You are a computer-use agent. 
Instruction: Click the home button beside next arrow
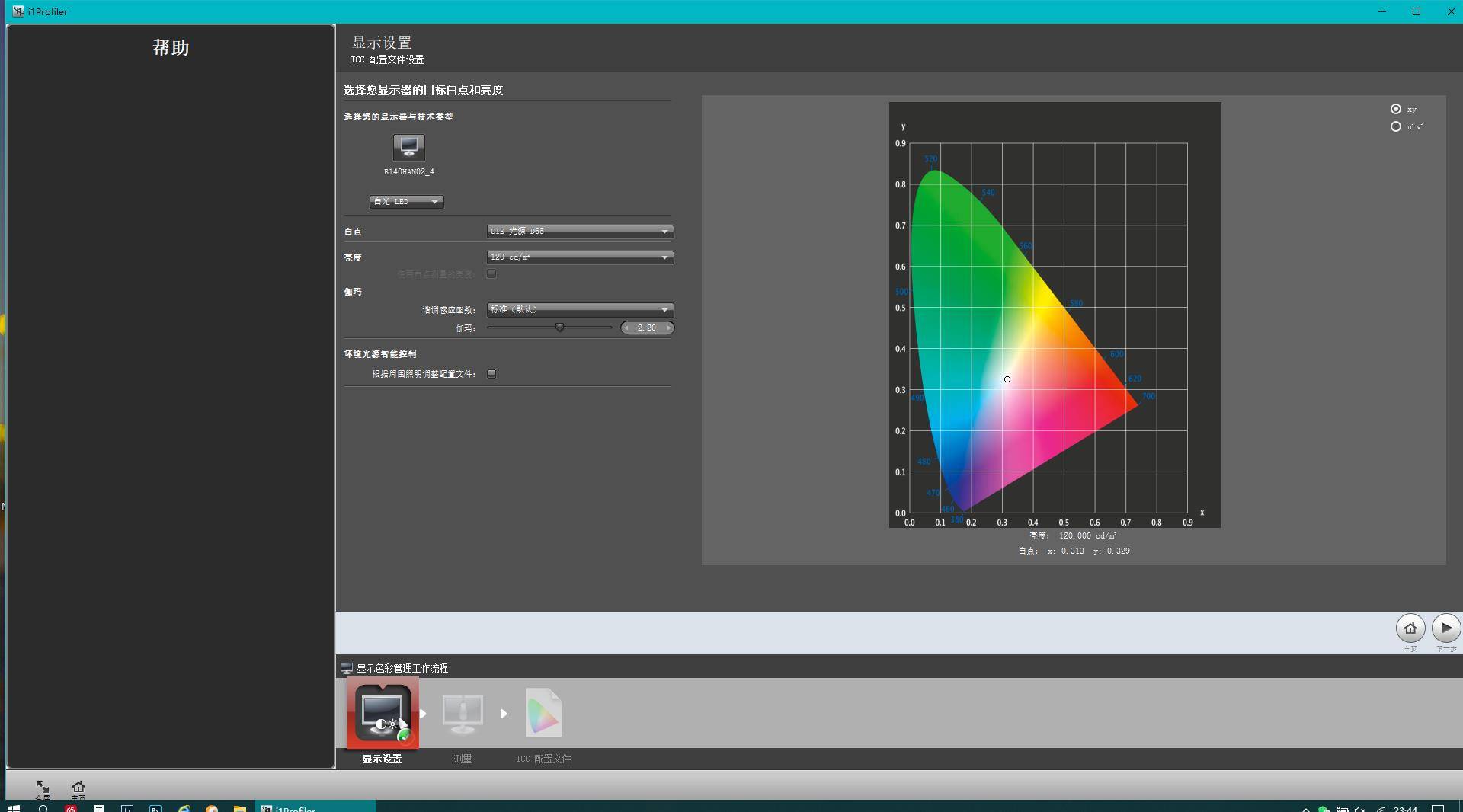tap(1410, 628)
